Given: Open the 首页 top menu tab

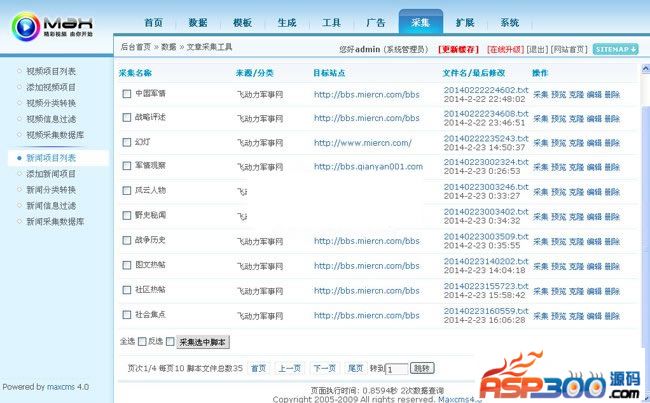Looking at the screenshot, I should pyautogui.click(x=153, y=22).
